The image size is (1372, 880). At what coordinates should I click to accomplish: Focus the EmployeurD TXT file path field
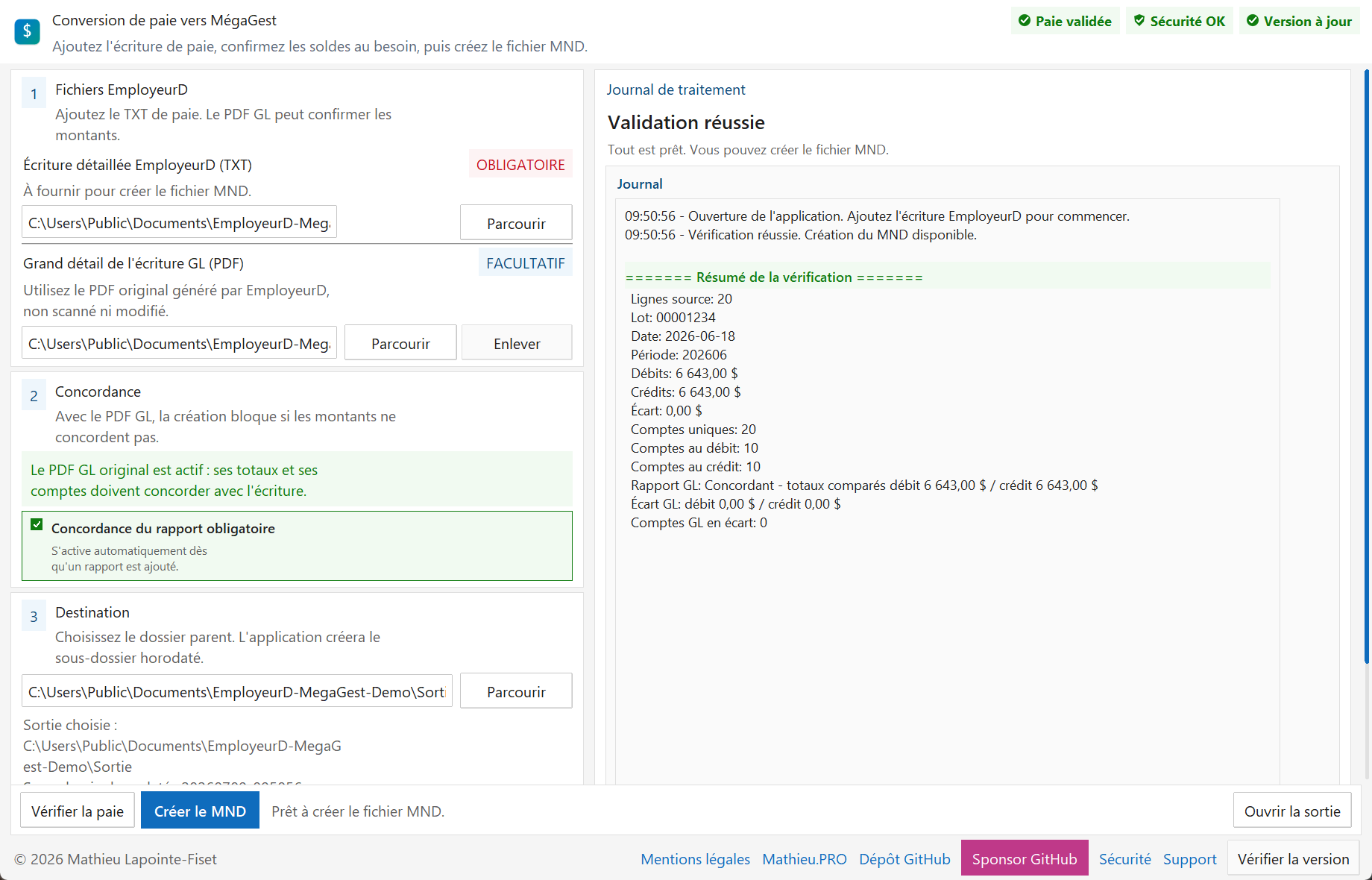click(179, 222)
